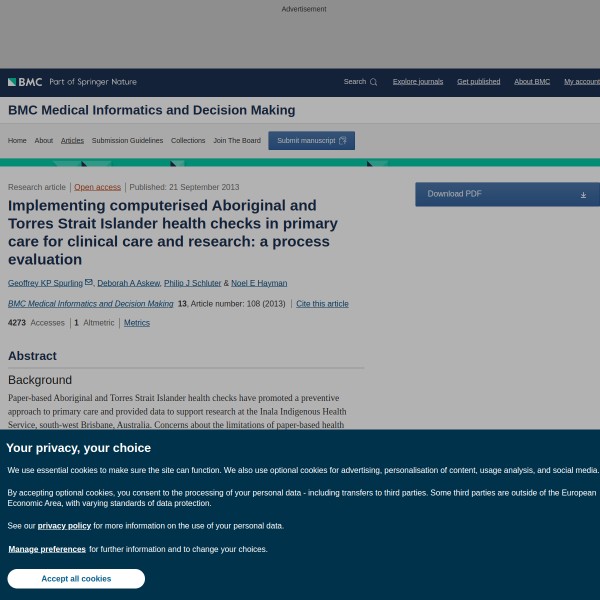
Task: Click the BMC logo in header
Action: pos(25,82)
